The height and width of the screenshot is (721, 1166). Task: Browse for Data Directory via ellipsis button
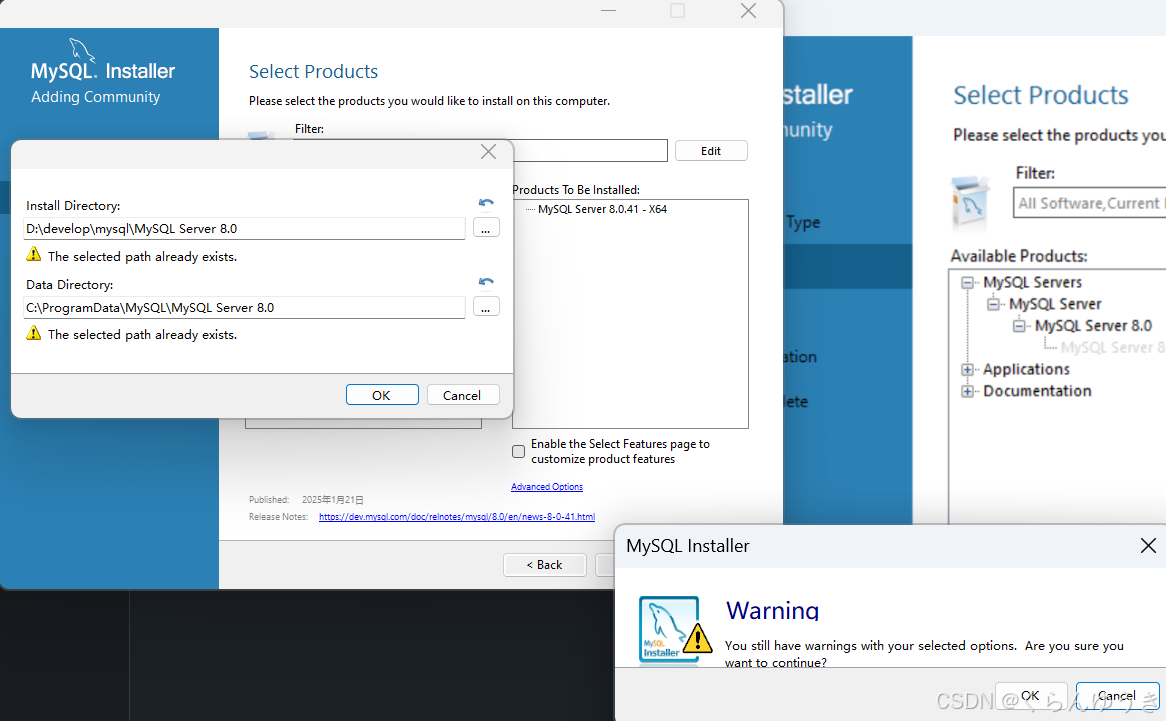tap(486, 307)
